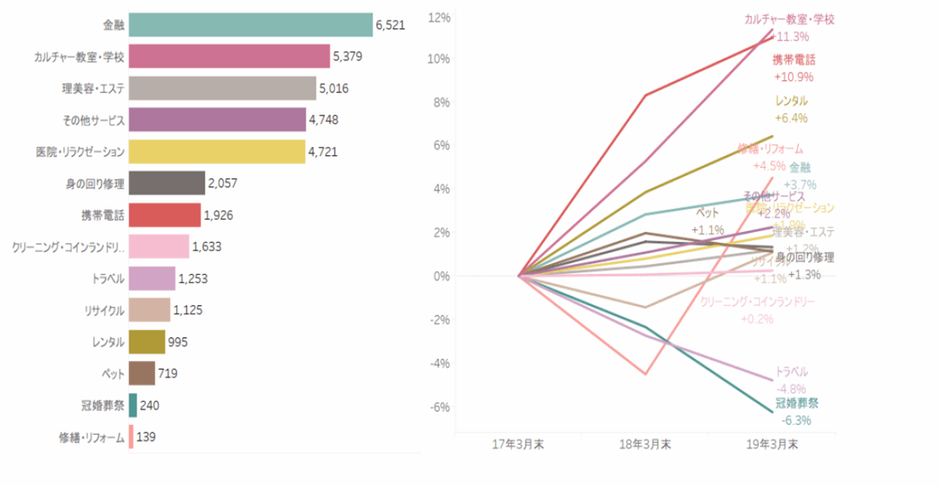Screen dimensions: 940x486
Task: Click the 身の回り修理 dark bar
Action: click(167, 183)
